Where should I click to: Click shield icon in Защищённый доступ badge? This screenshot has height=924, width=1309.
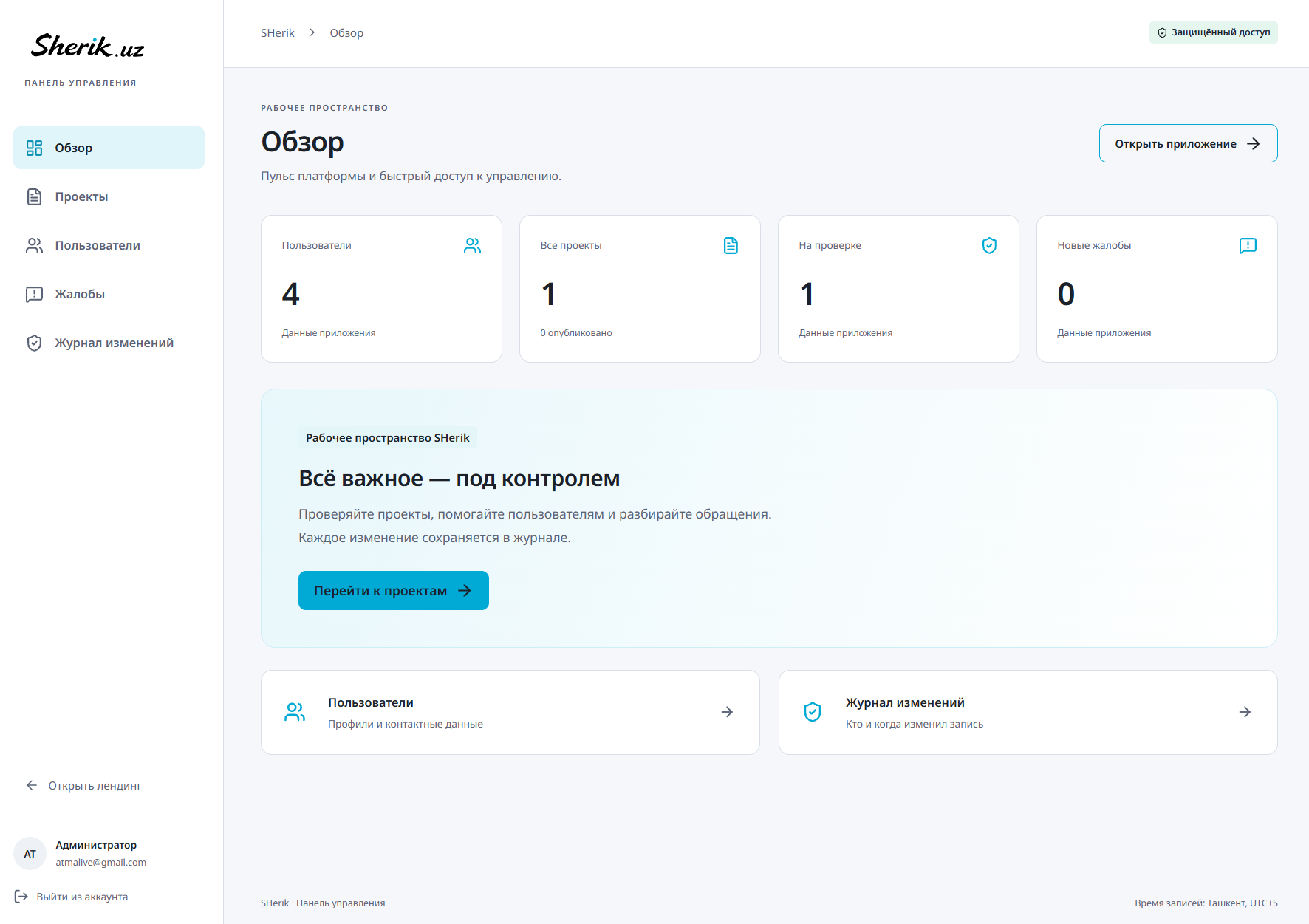tap(1162, 32)
